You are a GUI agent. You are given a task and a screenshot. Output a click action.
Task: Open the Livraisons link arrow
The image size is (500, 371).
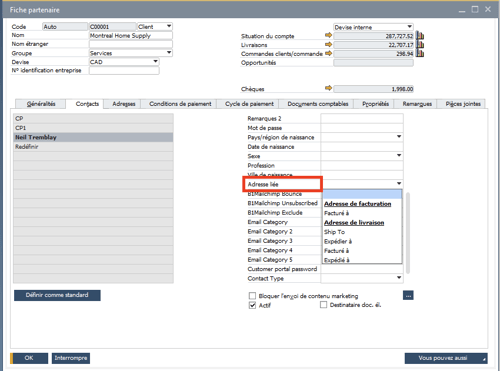click(x=328, y=44)
